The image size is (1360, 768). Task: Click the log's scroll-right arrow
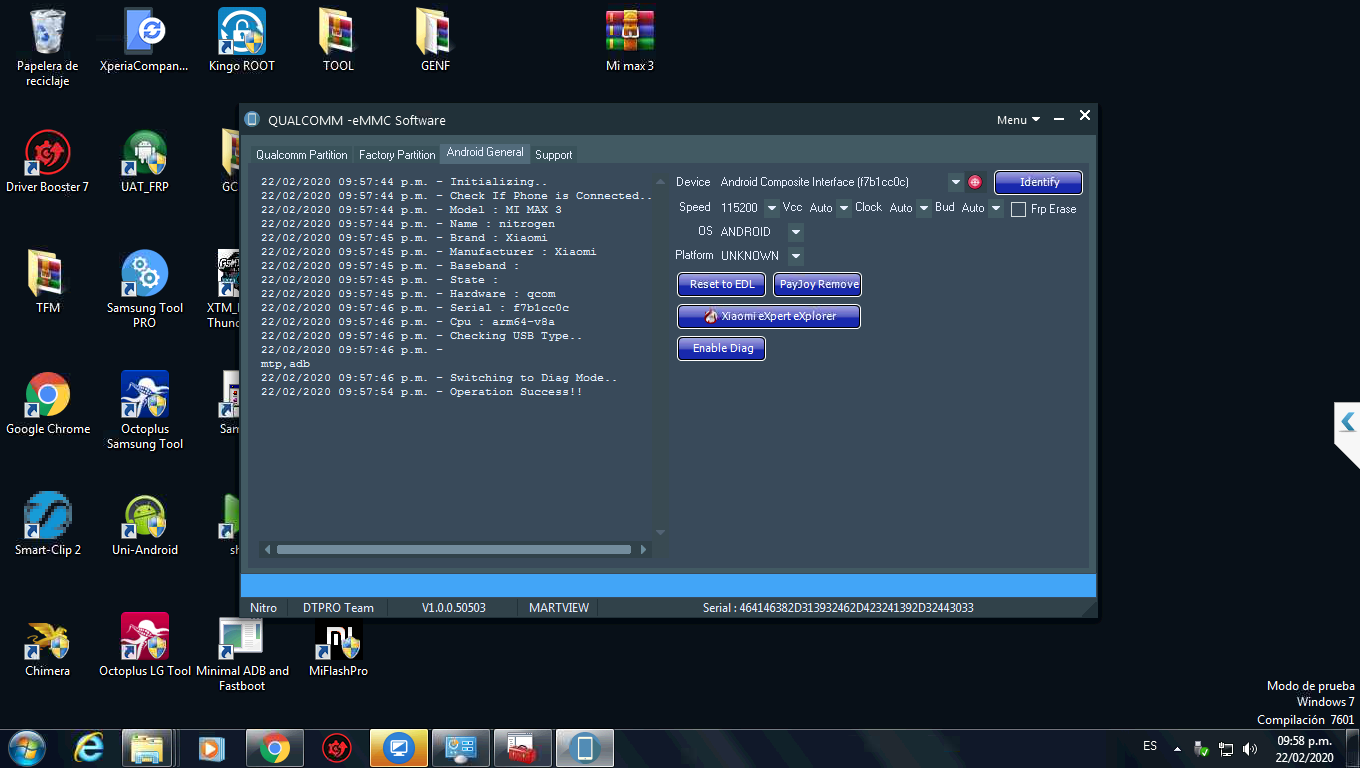click(x=644, y=549)
